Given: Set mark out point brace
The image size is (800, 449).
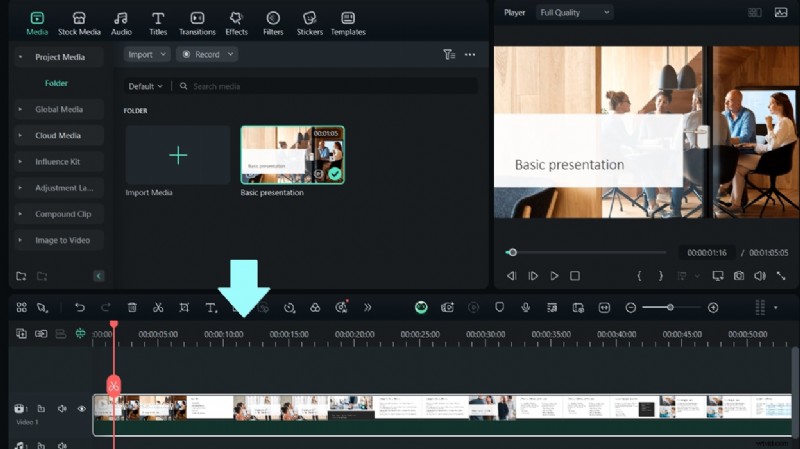Looking at the screenshot, I should click(x=661, y=276).
